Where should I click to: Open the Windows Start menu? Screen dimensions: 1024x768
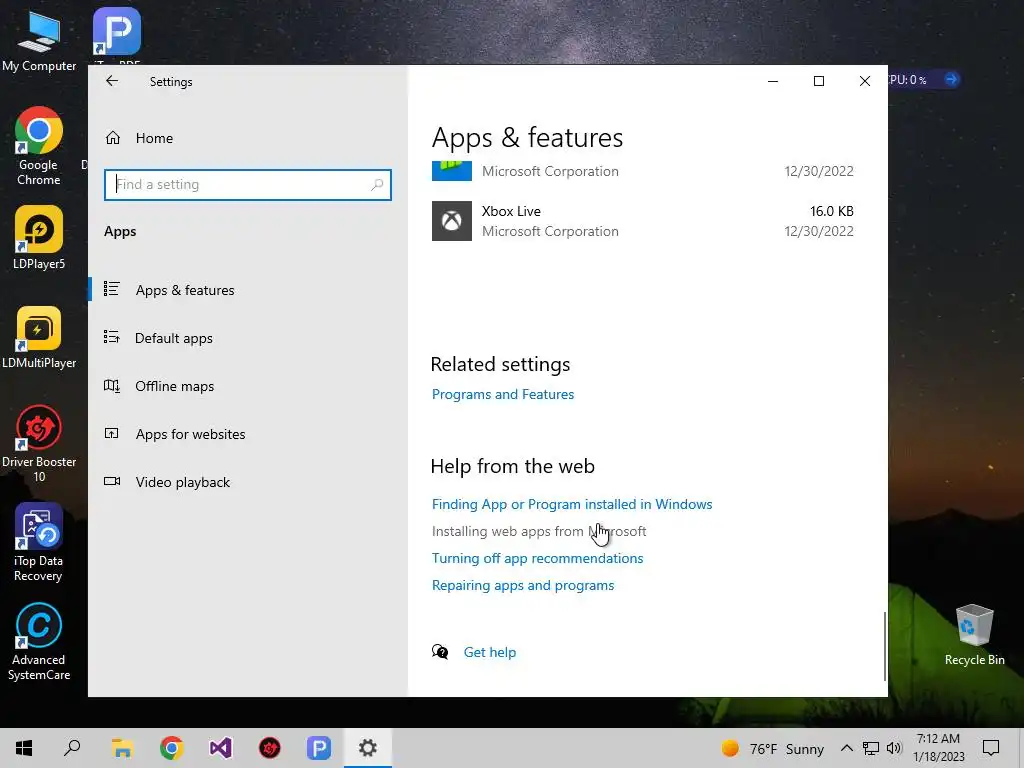[x=24, y=748]
